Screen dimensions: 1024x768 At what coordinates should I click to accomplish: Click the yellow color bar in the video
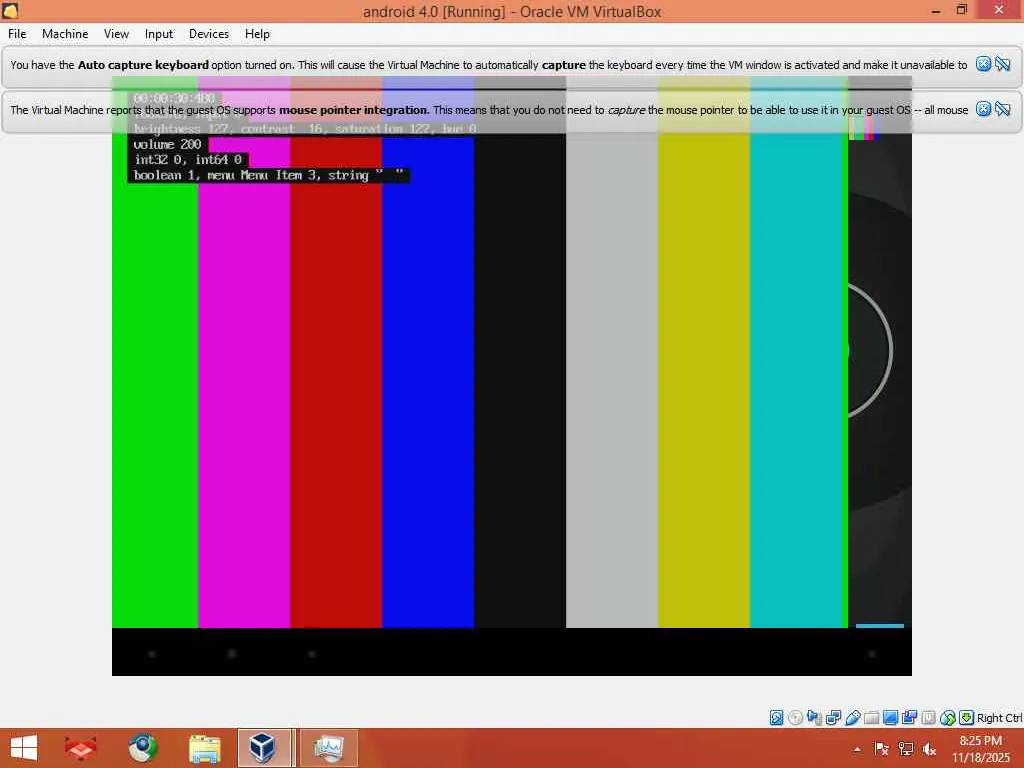704,379
